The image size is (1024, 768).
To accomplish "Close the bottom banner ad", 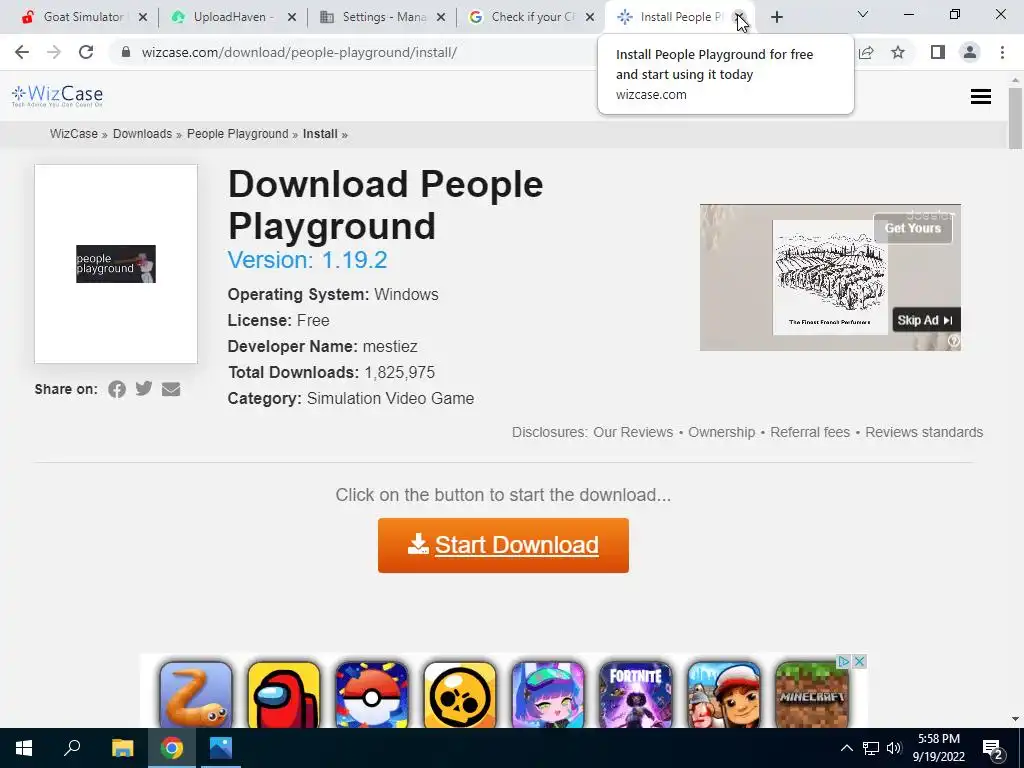I will [x=860, y=662].
